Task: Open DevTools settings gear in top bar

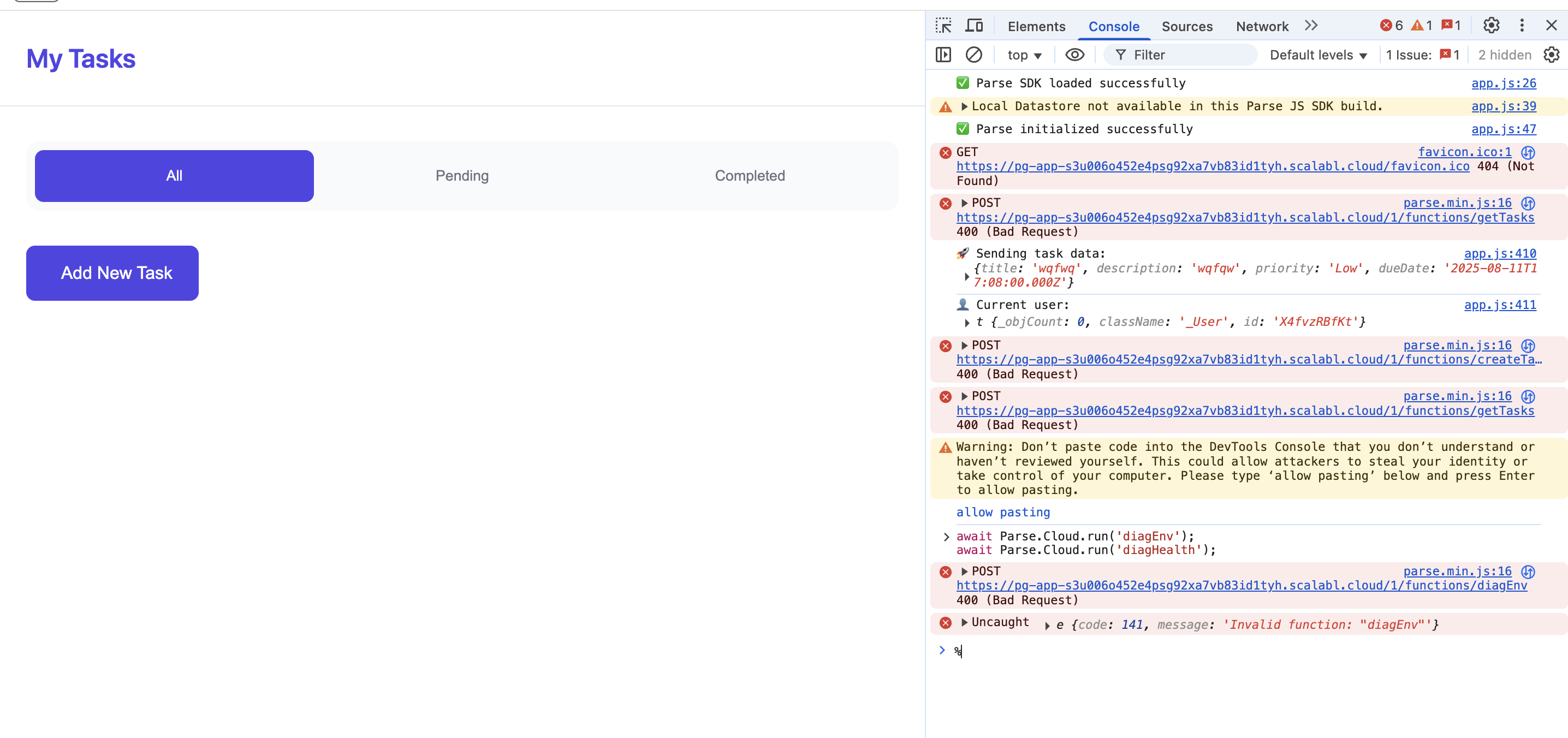Action: pos(1490,26)
